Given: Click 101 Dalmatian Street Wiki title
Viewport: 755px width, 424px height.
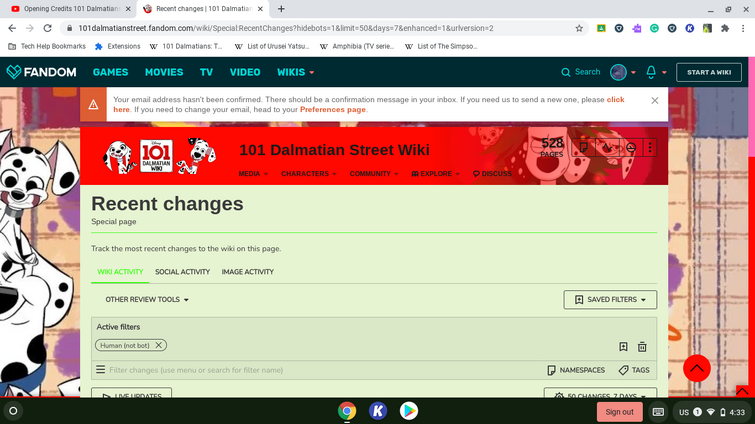Looking at the screenshot, I should pyautogui.click(x=334, y=150).
